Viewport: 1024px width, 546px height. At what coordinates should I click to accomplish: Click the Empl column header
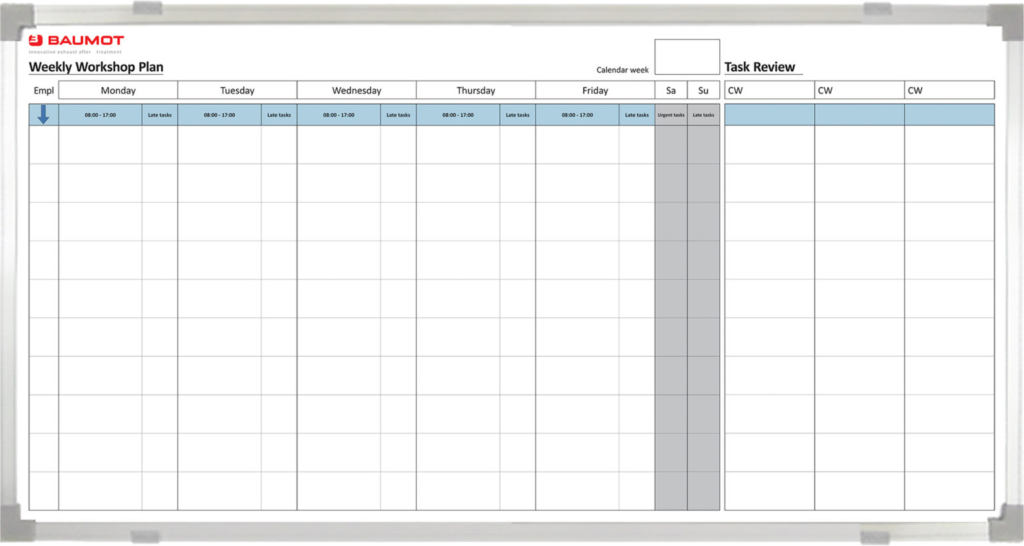point(43,91)
